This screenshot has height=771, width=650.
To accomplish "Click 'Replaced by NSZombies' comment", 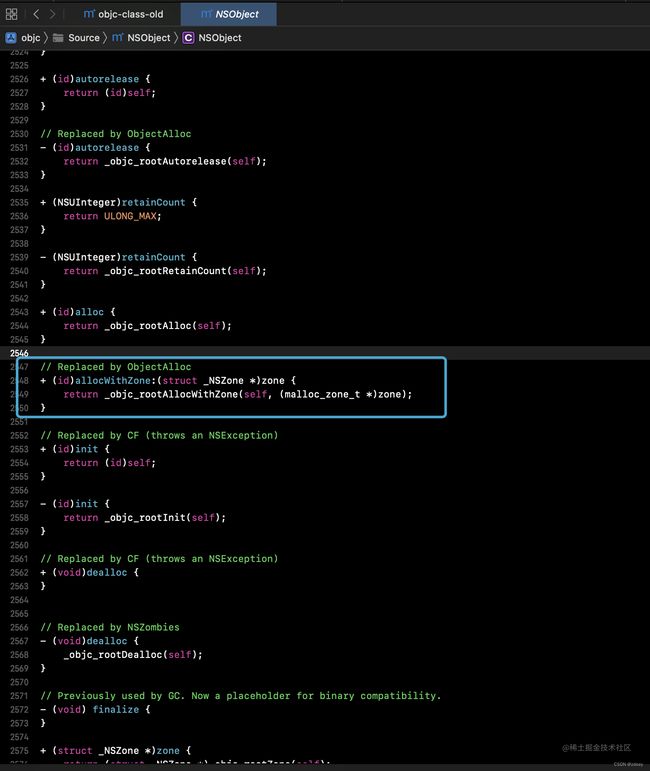I will coord(110,627).
